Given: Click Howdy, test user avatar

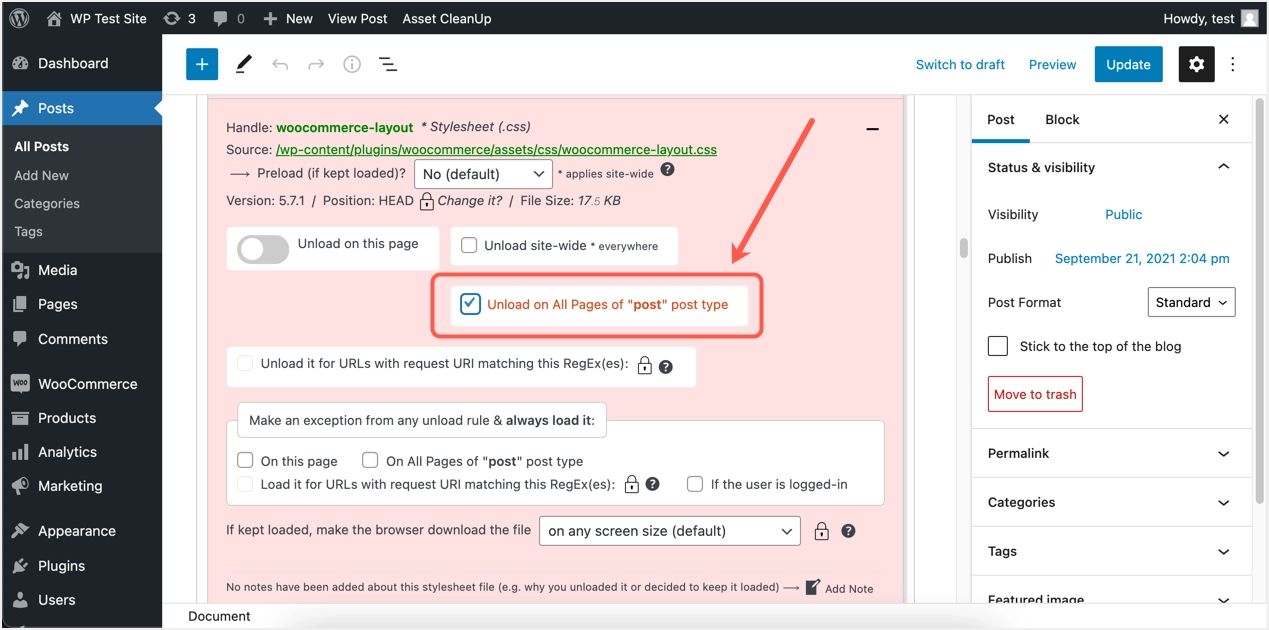Looking at the screenshot, I should tap(1250, 18).
